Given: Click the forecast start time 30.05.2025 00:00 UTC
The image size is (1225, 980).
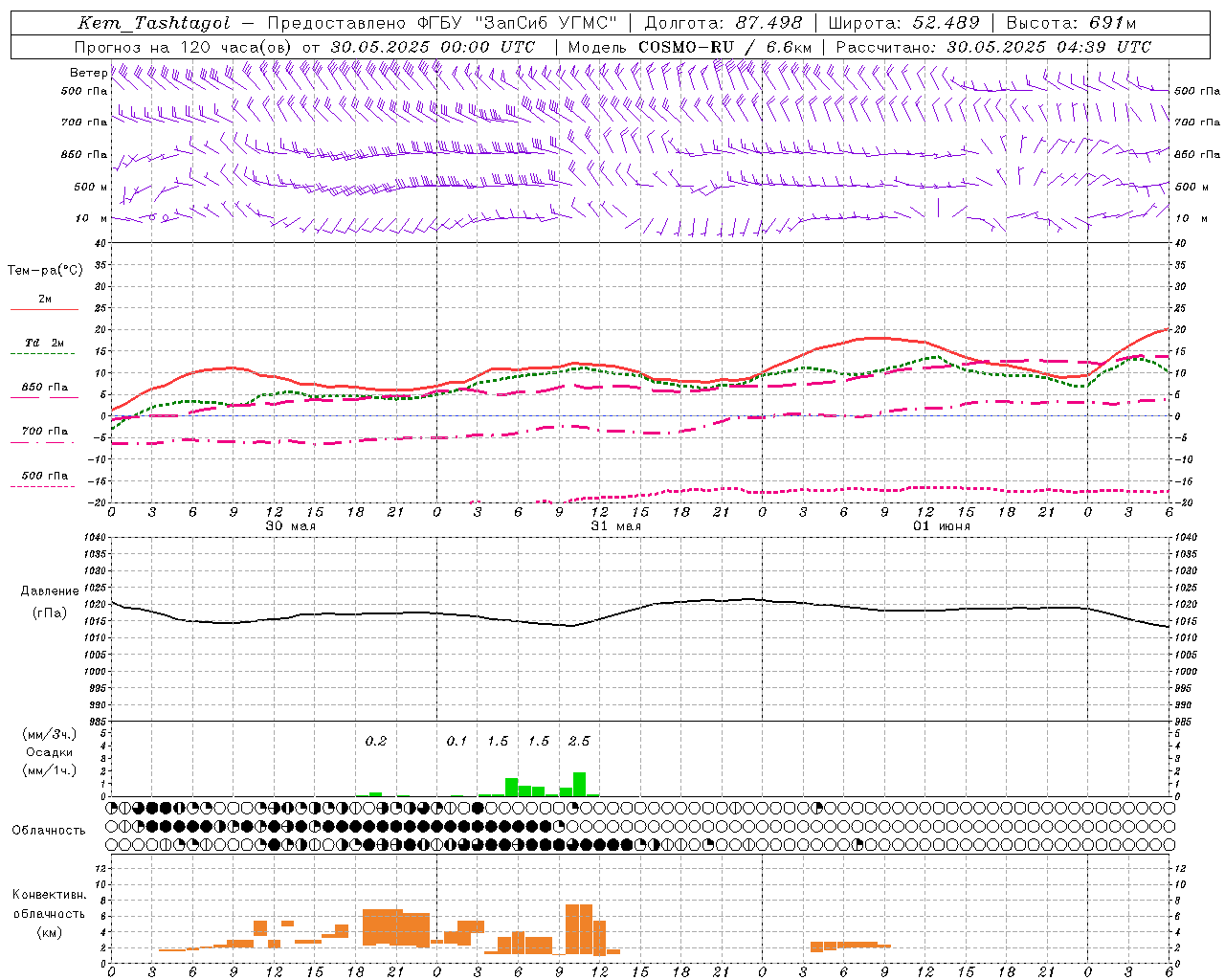Looking at the screenshot, I should click(433, 47).
